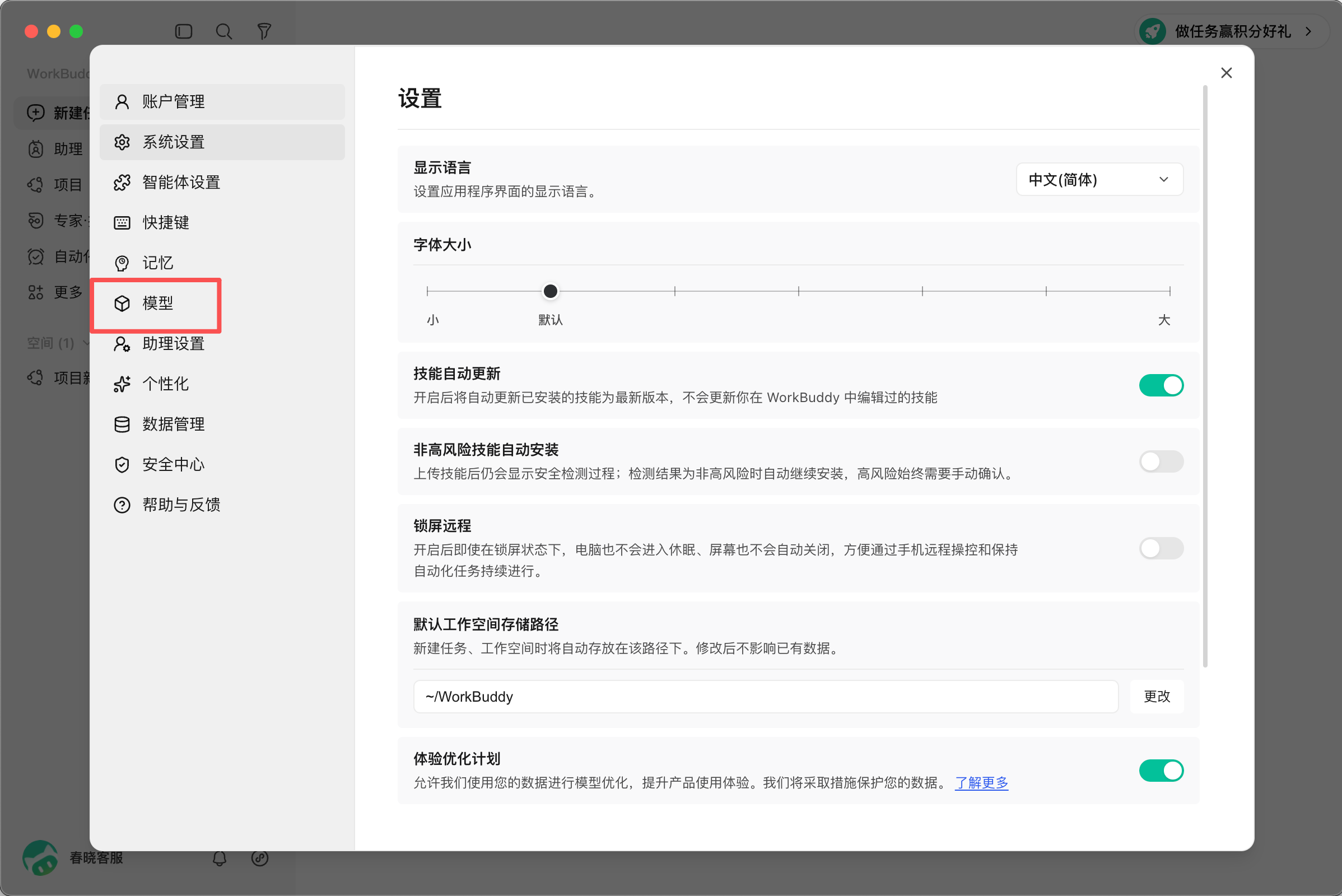Click the question mark icon for 帮助与反馈

pos(122,505)
